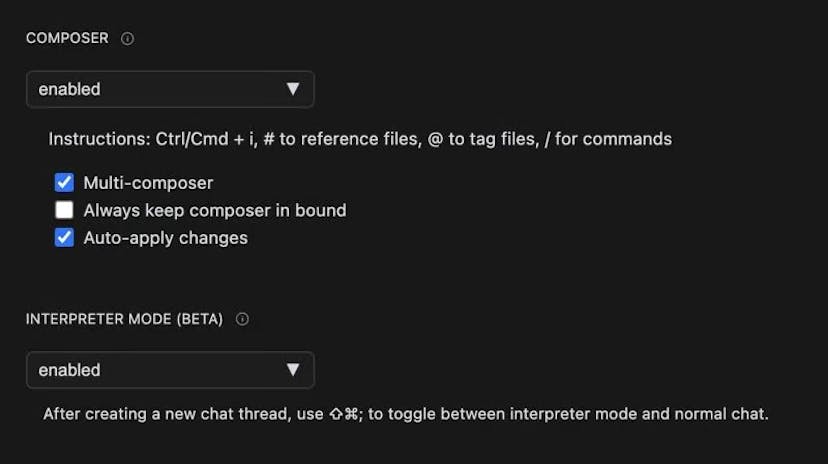Click the Multi-composer label text
The image size is (828, 464).
pyautogui.click(x=148, y=183)
